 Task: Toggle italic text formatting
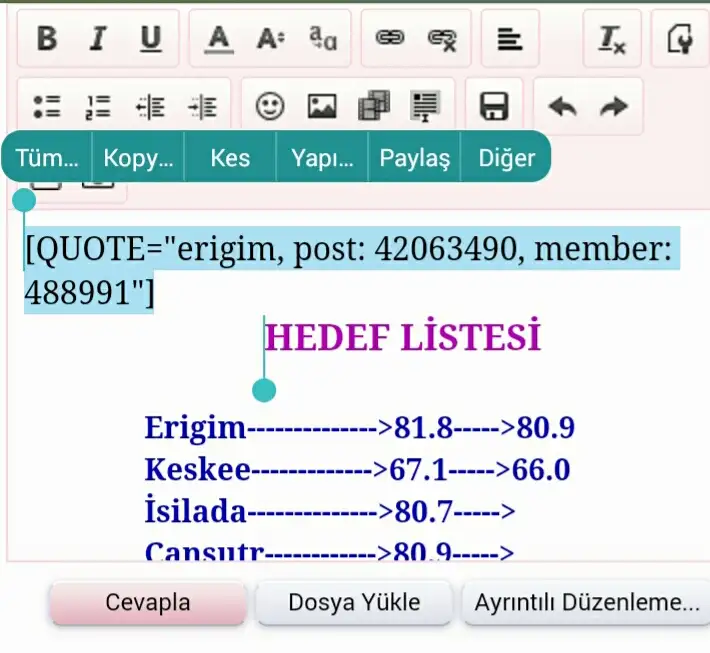[x=97, y=38]
